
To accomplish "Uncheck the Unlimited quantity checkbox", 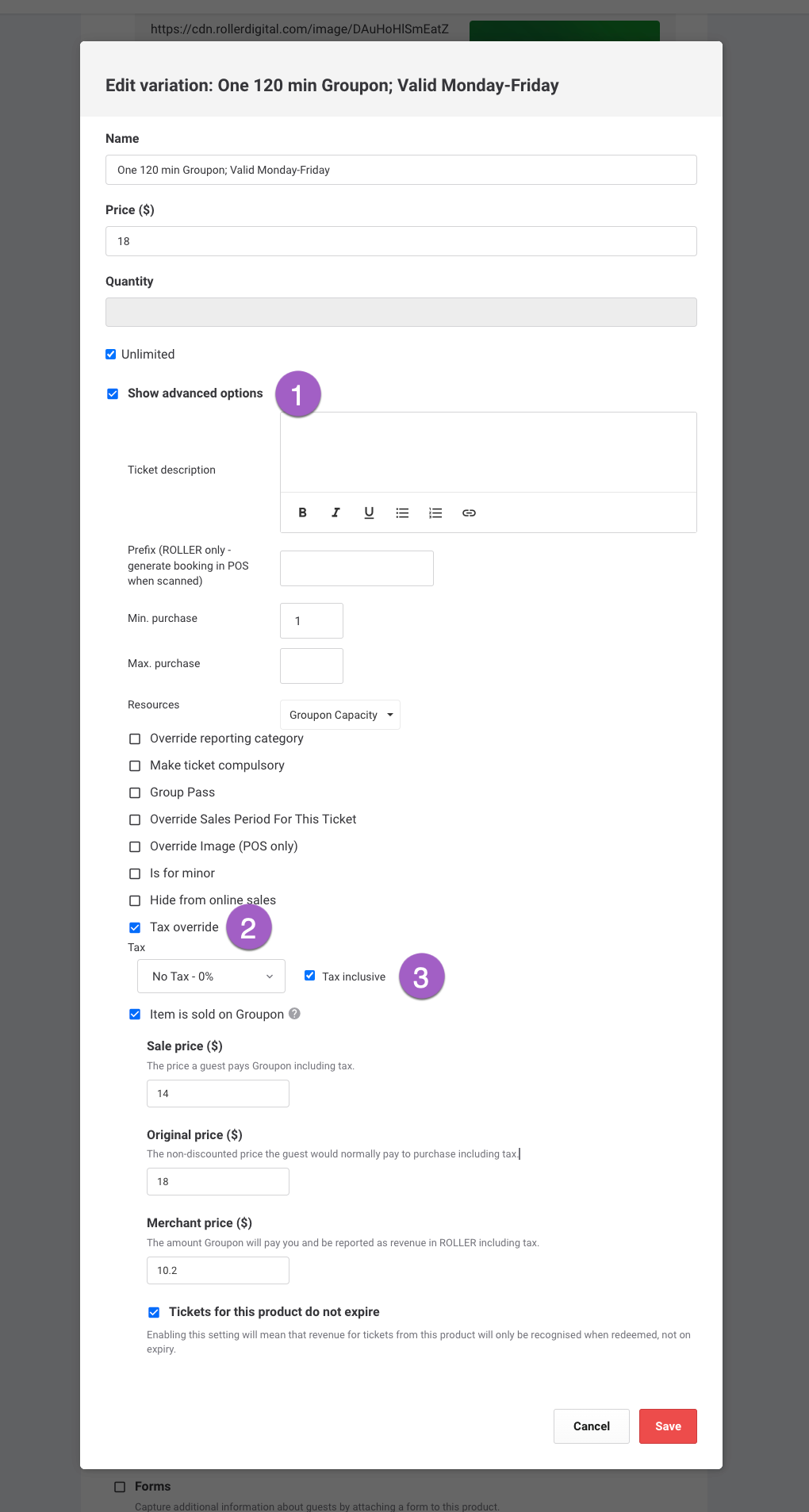I will pyautogui.click(x=111, y=354).
